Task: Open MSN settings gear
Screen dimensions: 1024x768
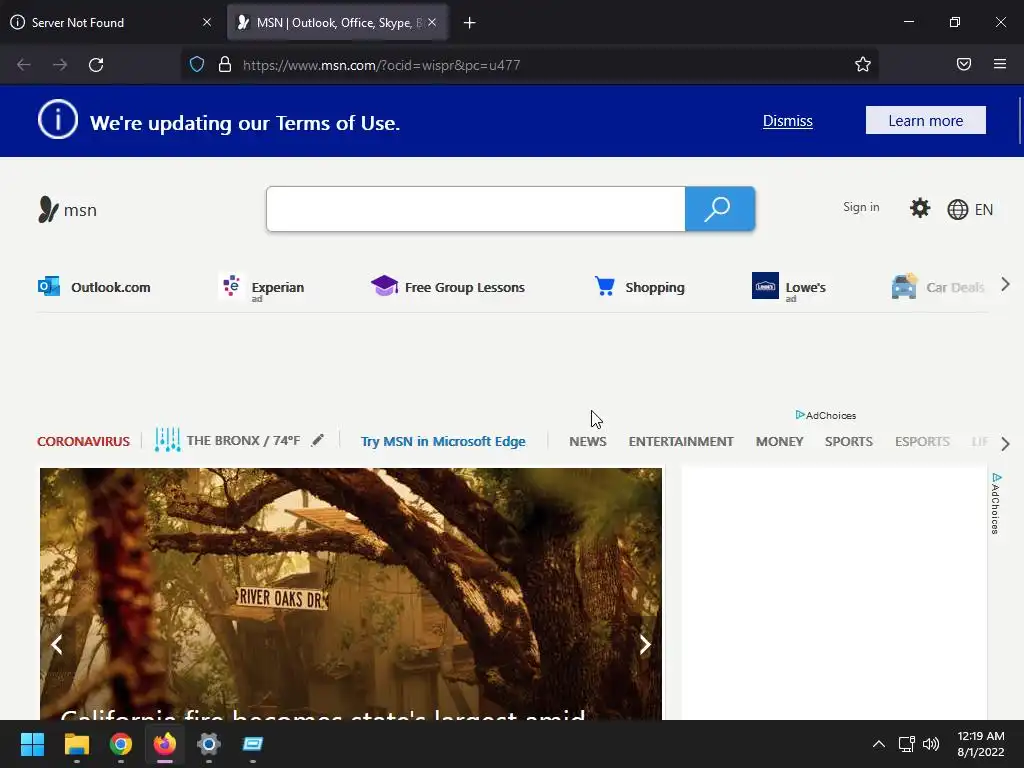Action: pos(920,208)
